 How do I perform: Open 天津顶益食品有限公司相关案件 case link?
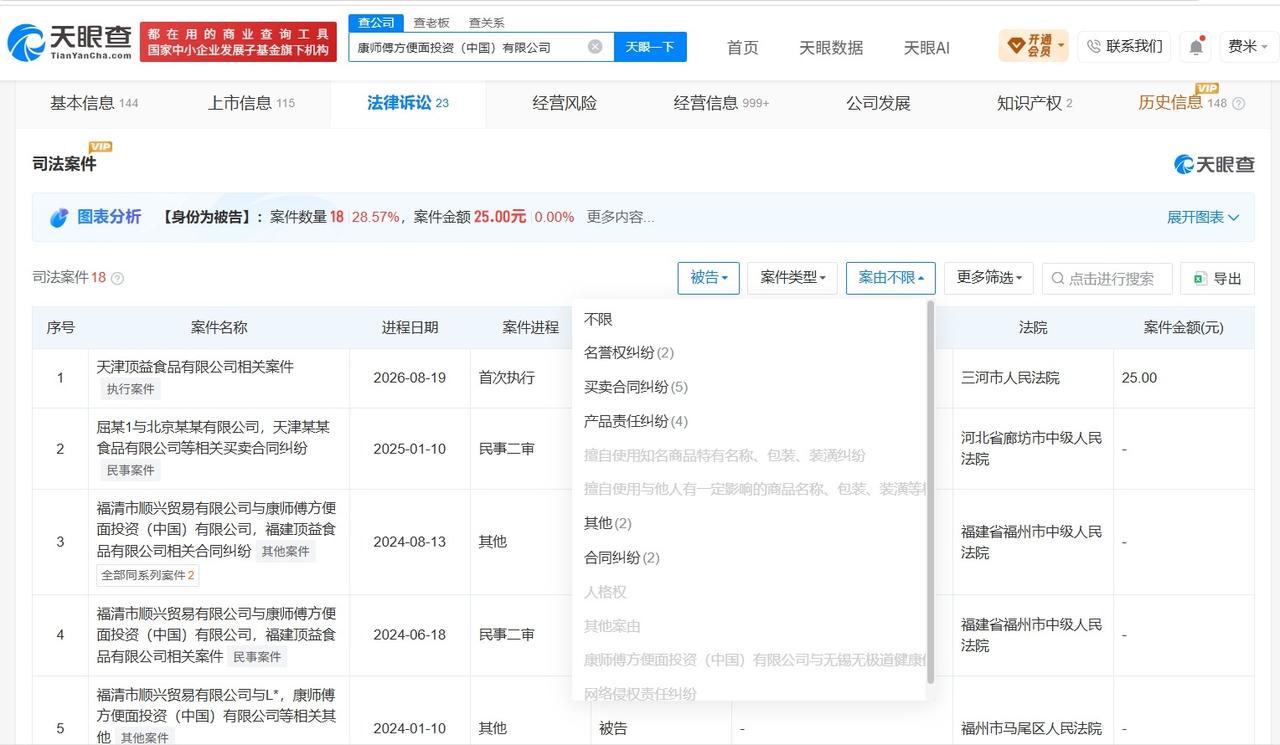tap(195, 367)
